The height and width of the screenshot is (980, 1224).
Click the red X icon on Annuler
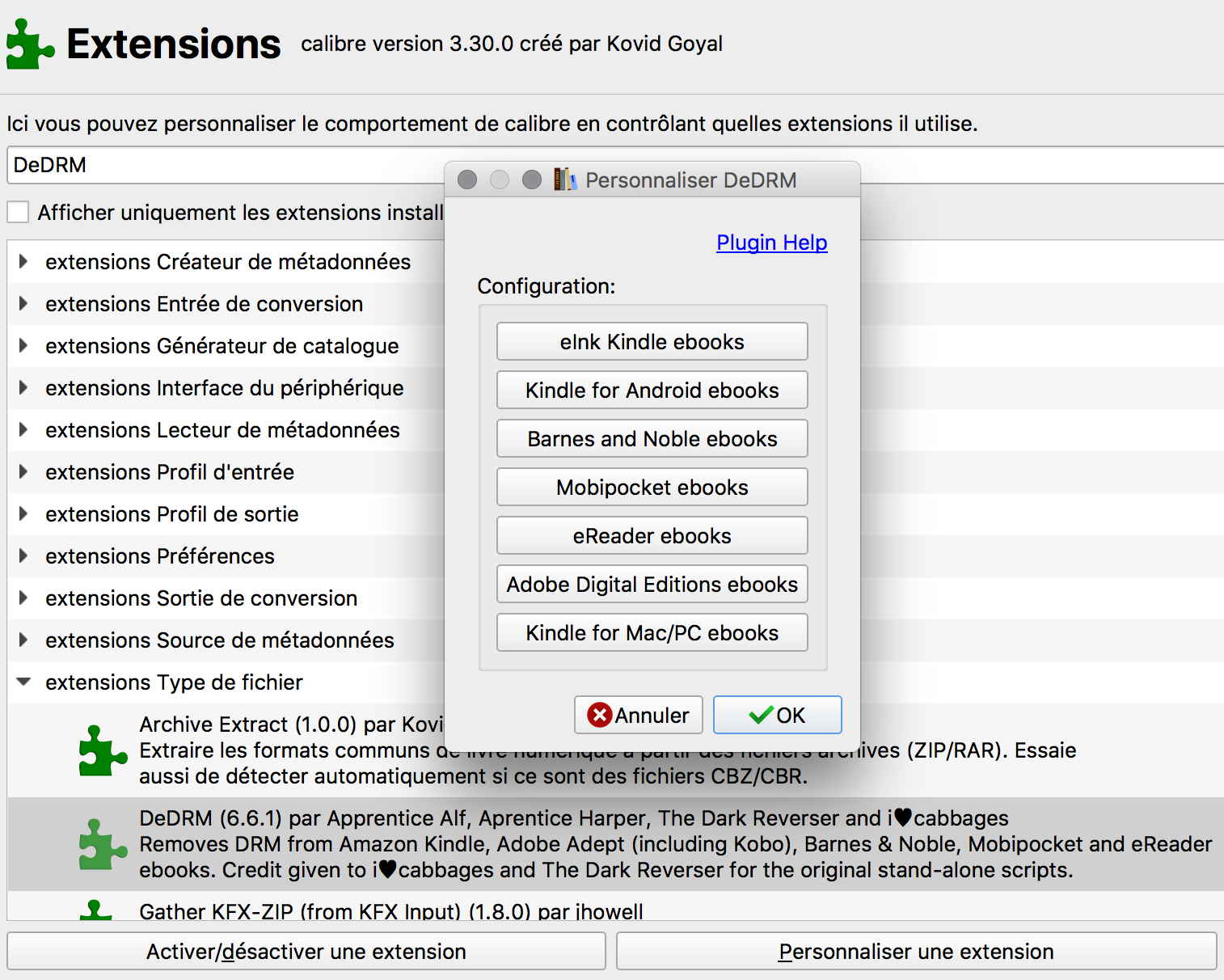(599, 715)
